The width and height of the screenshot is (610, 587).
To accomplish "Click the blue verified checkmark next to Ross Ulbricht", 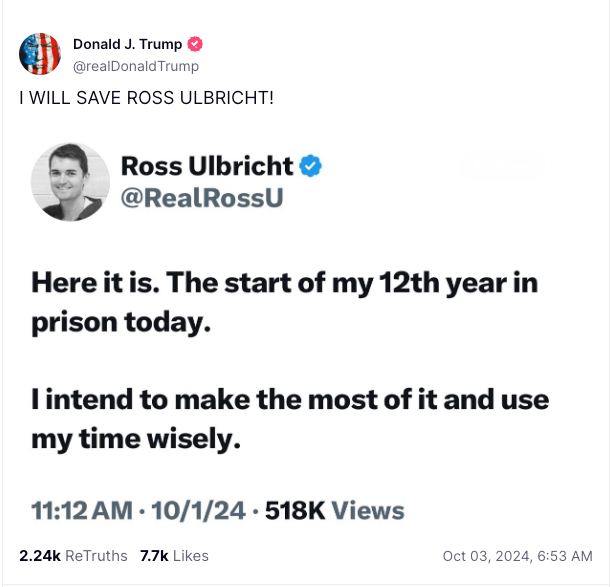I will [312, 166].
